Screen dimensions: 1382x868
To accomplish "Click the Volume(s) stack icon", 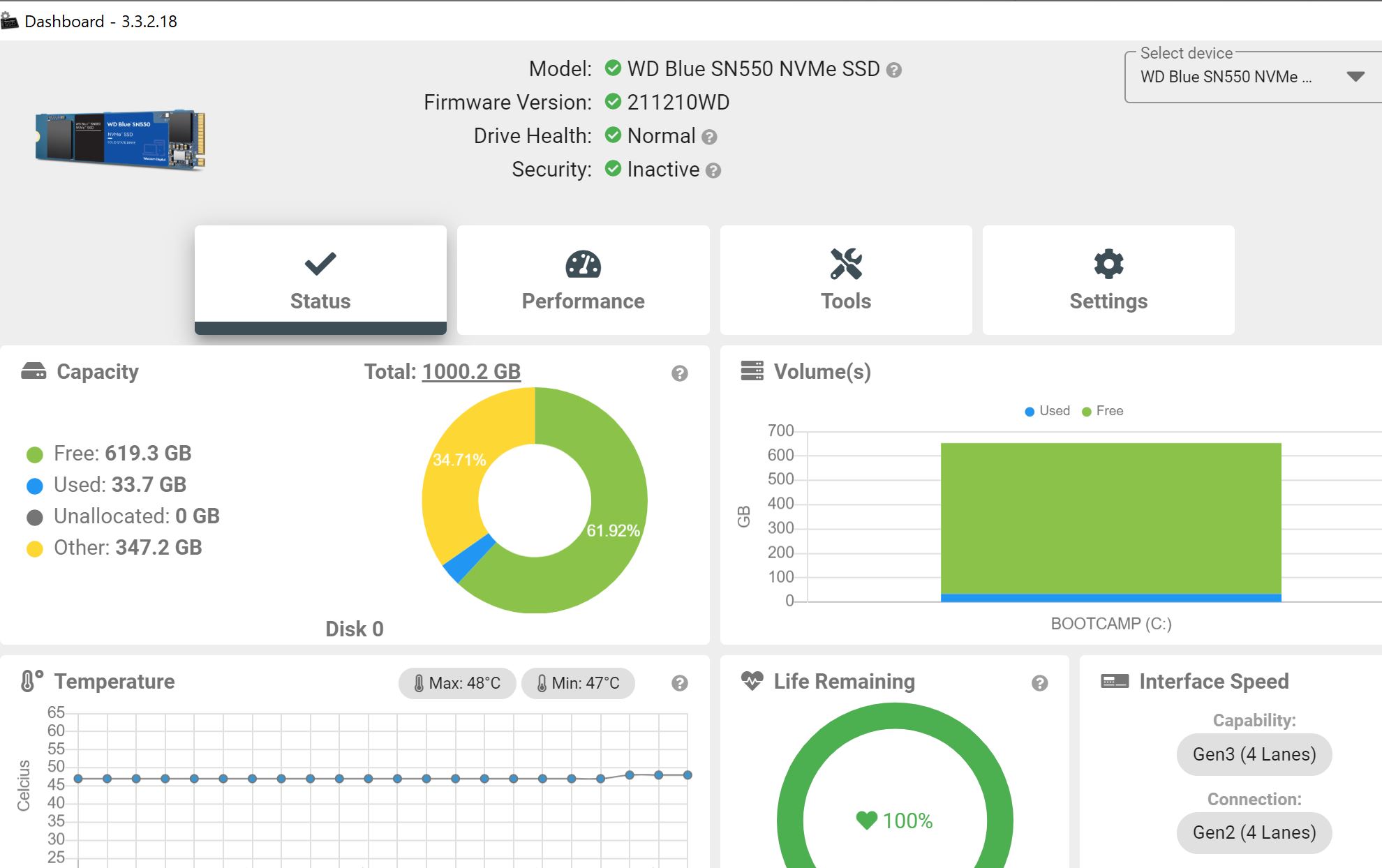I will tap(752, 371).
